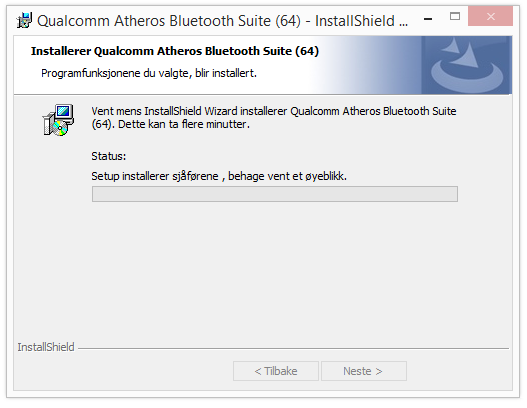Click the status text 'Setup installerer sjåførene'
This screenshot has width=527, height=408.
[x=155, y=176]
